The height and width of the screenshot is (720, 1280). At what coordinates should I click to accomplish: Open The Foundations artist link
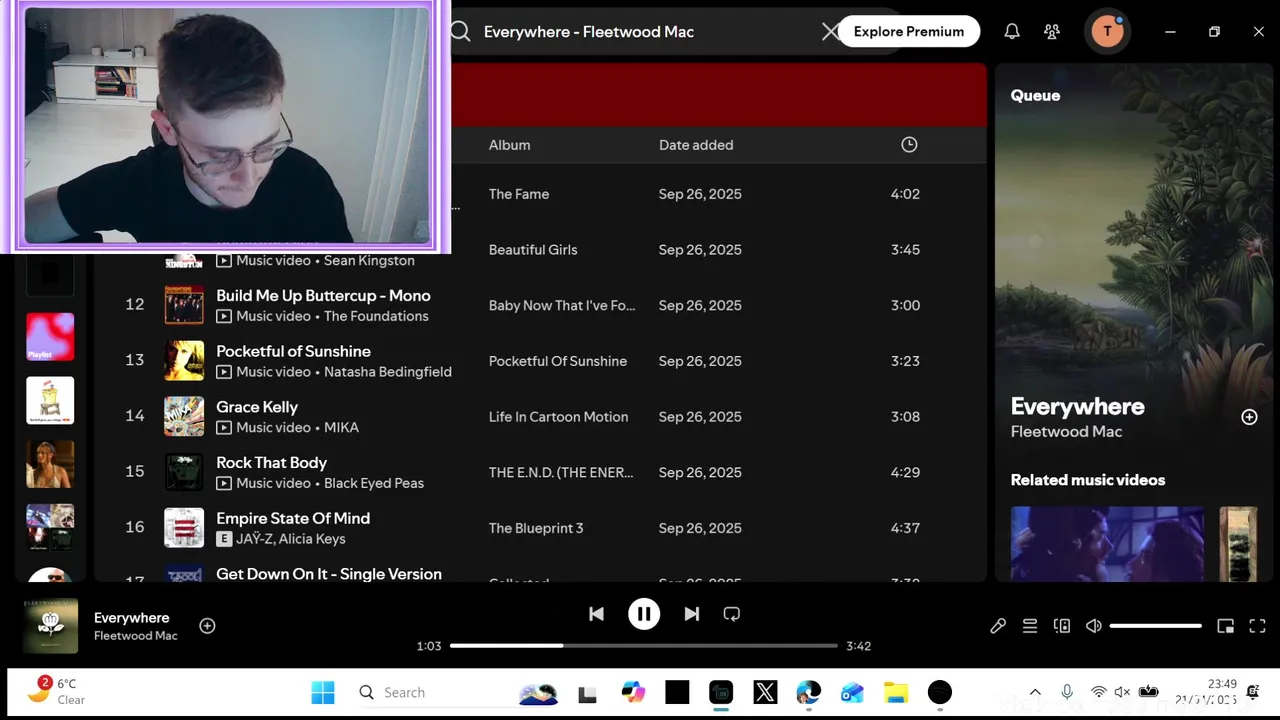tap(376, 316)
